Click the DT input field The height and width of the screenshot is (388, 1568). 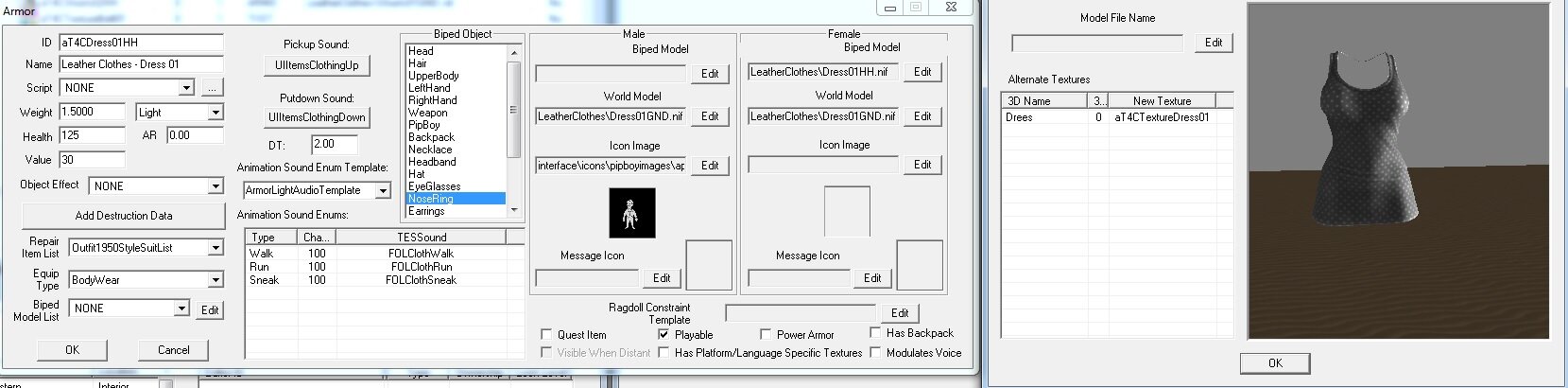[335, 144]
